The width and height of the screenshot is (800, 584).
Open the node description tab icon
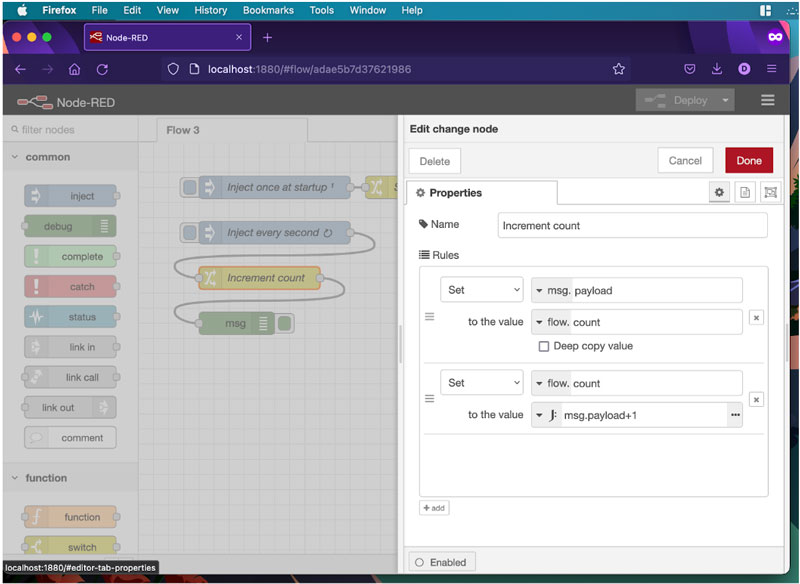point(745,192)
